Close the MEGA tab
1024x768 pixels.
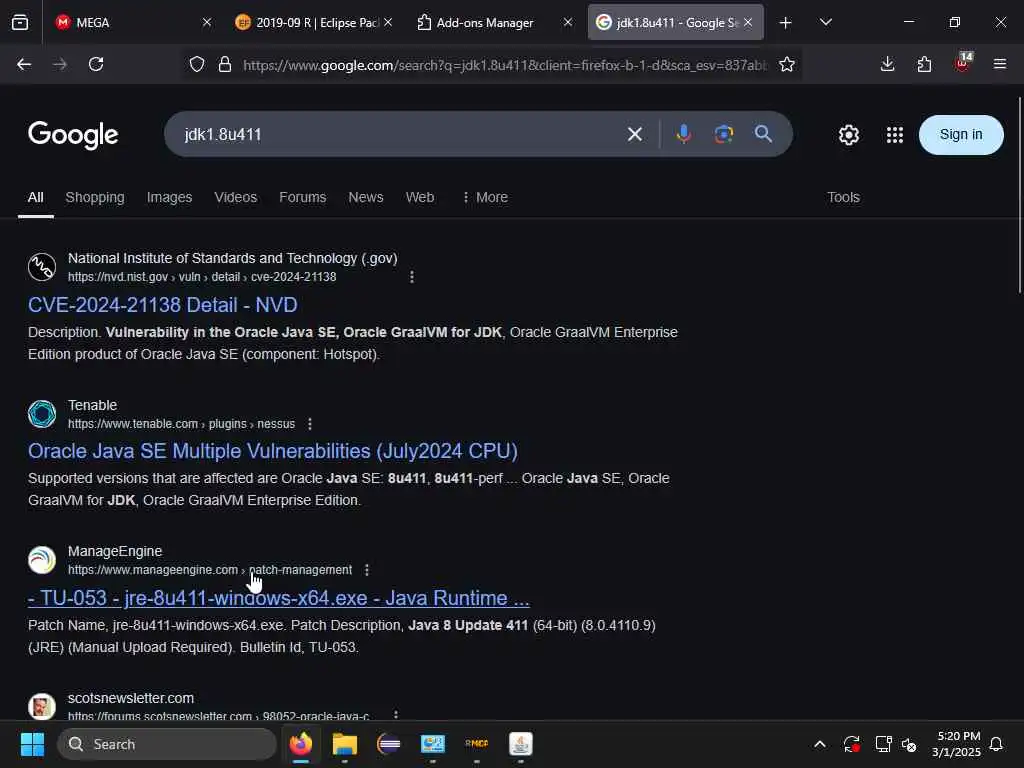(x=206, y=22)
